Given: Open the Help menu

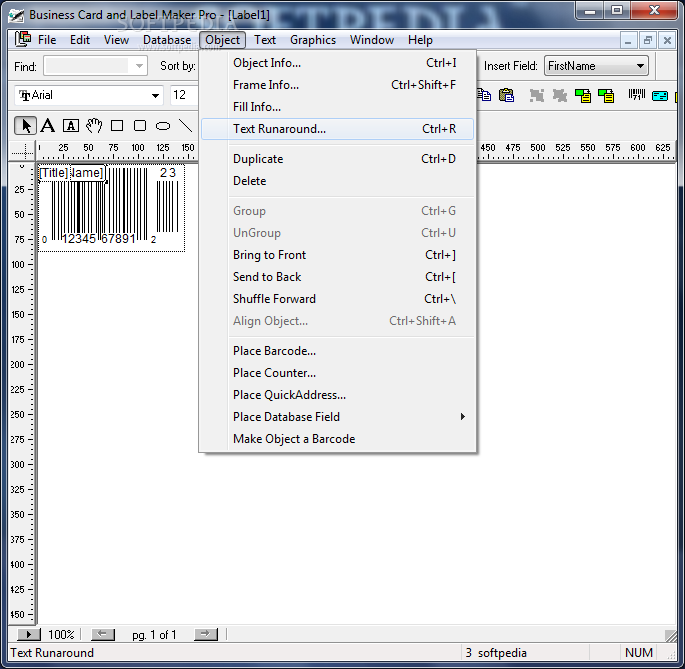Looking at the screenshot, I should coord(420,40).
